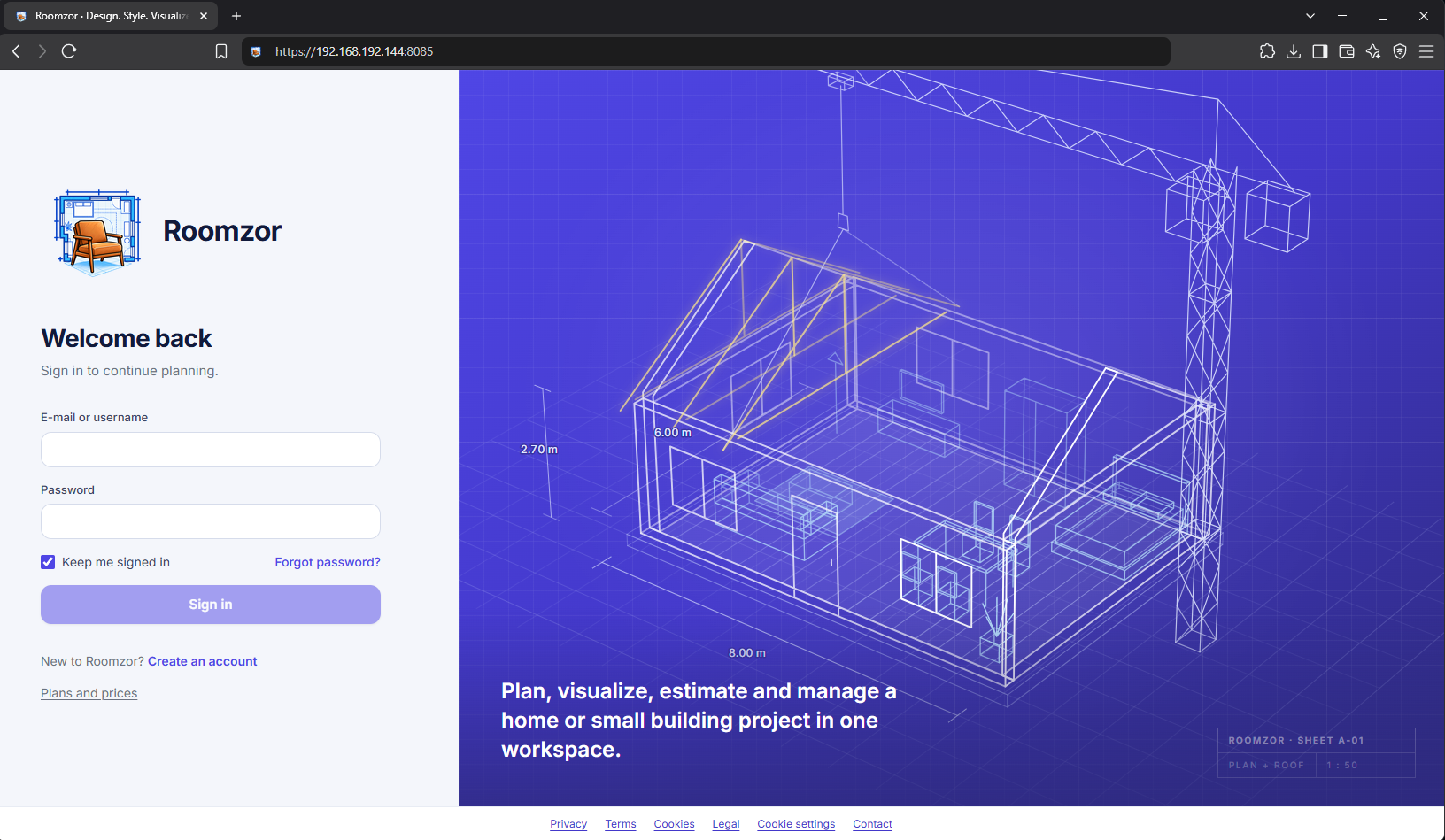Screen dimensions: 1445x840
Task: Open the Terms footer link
Action: (x=621, y=824)
